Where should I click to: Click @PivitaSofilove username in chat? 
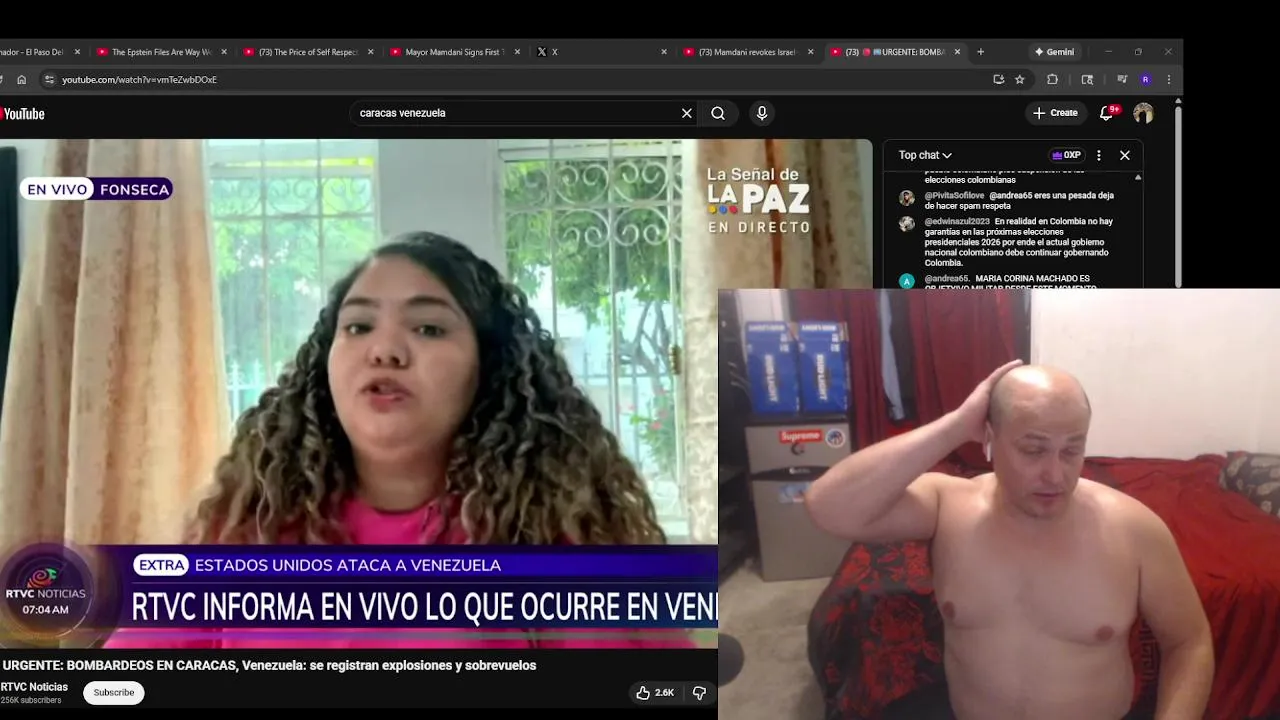coord(954,196)
